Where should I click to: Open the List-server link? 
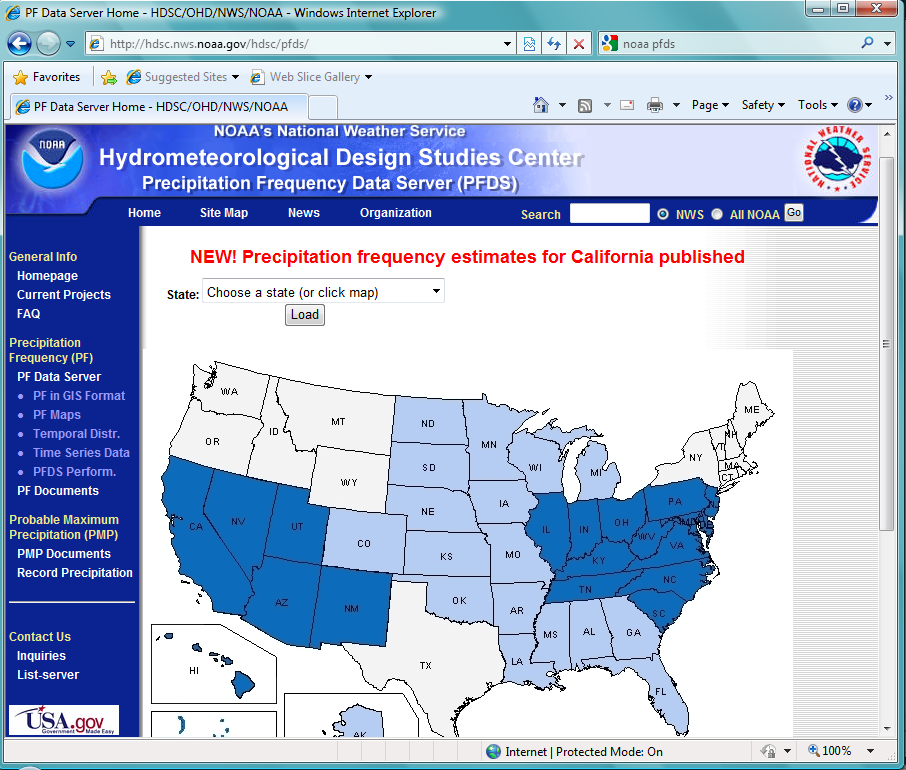point(48,675)
